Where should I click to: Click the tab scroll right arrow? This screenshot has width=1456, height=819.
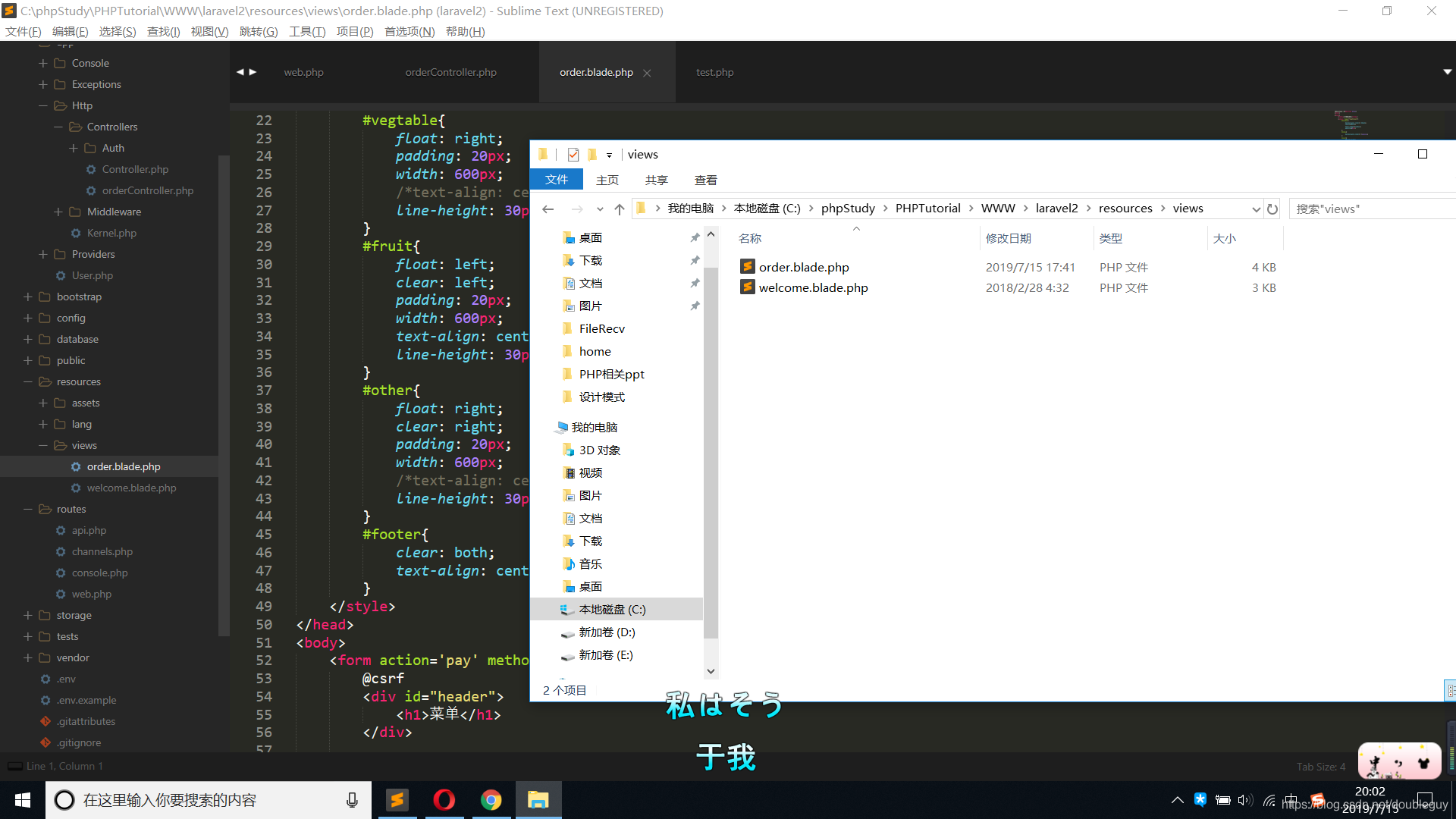point(253,72)
